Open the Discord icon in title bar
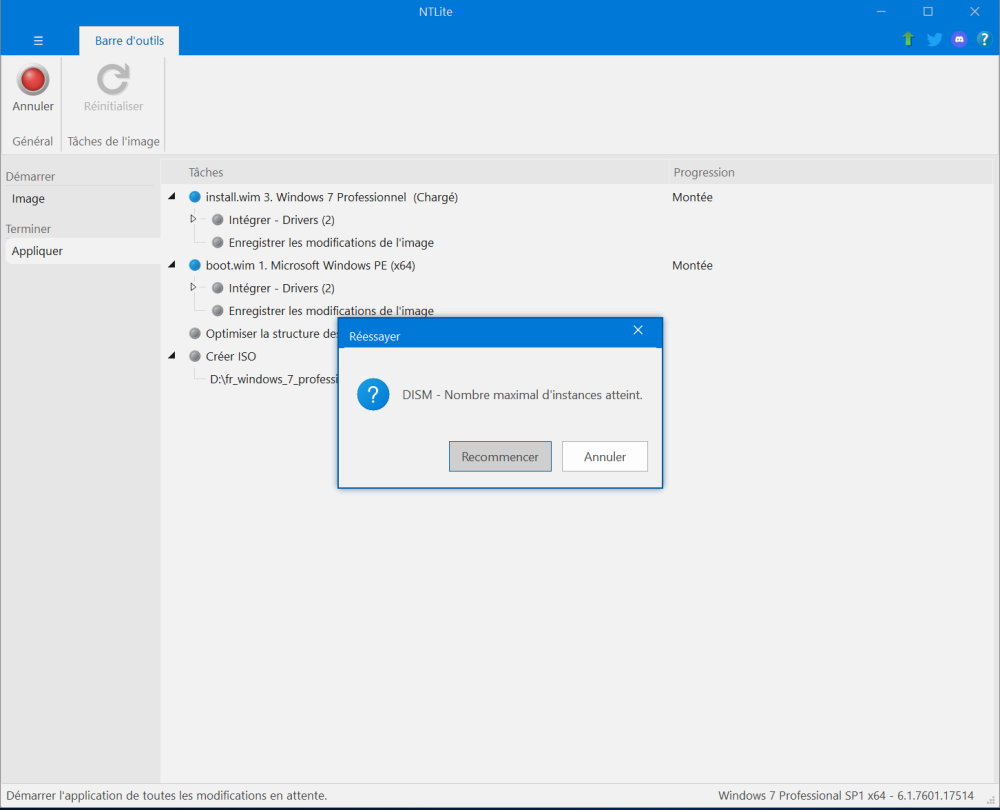This screenshot has height=810, width=1000. pos(959,40)
